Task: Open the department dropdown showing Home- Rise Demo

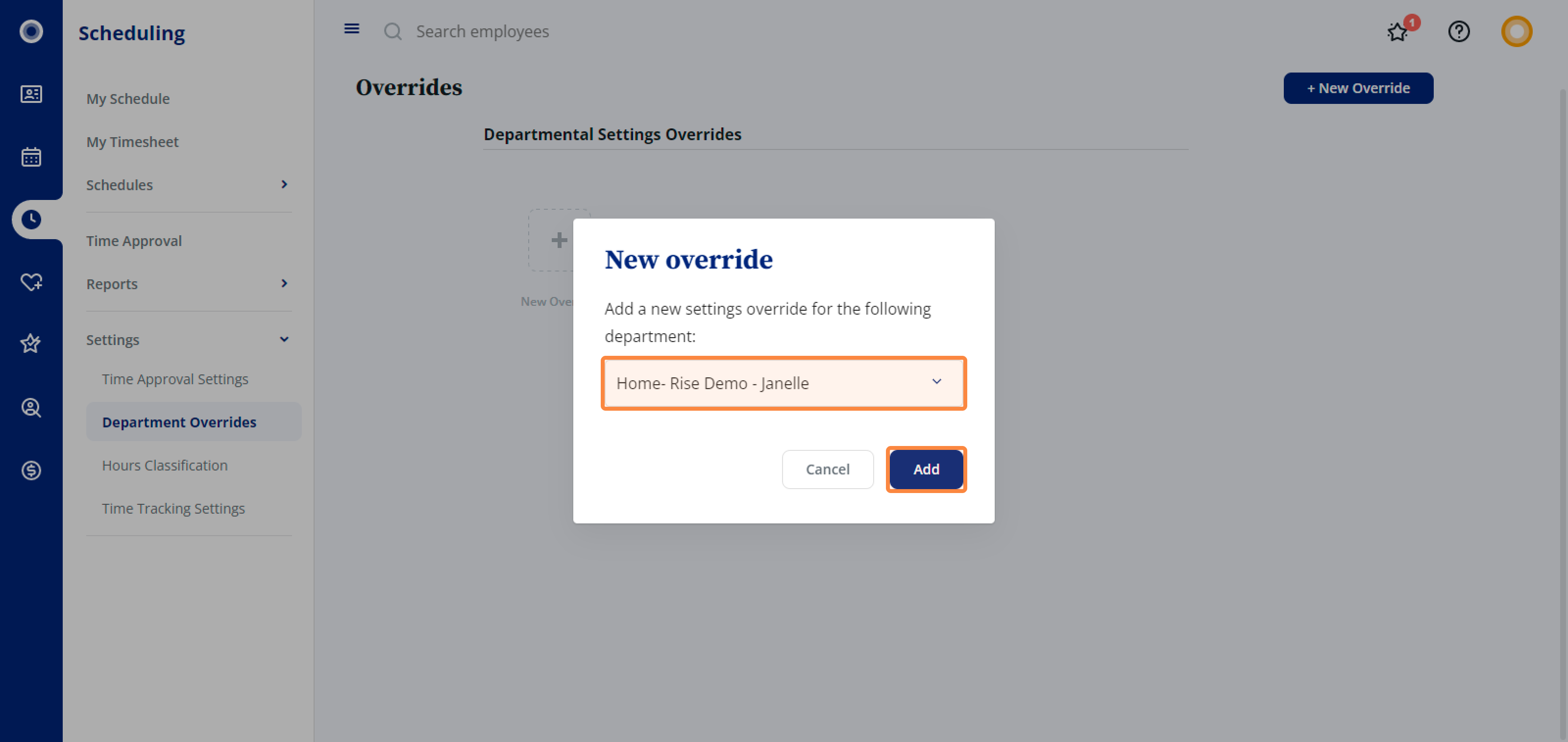Action: [x=784, y=383]
